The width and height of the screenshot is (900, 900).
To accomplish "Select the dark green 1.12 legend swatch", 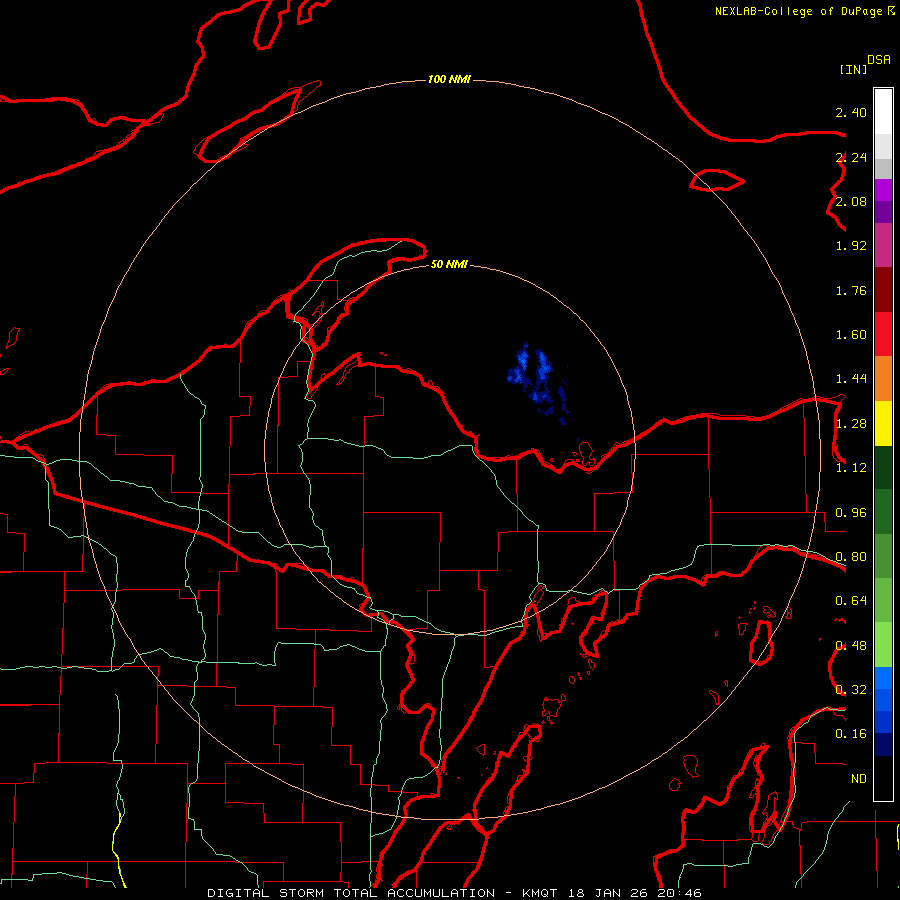I will tap(883, 468).
